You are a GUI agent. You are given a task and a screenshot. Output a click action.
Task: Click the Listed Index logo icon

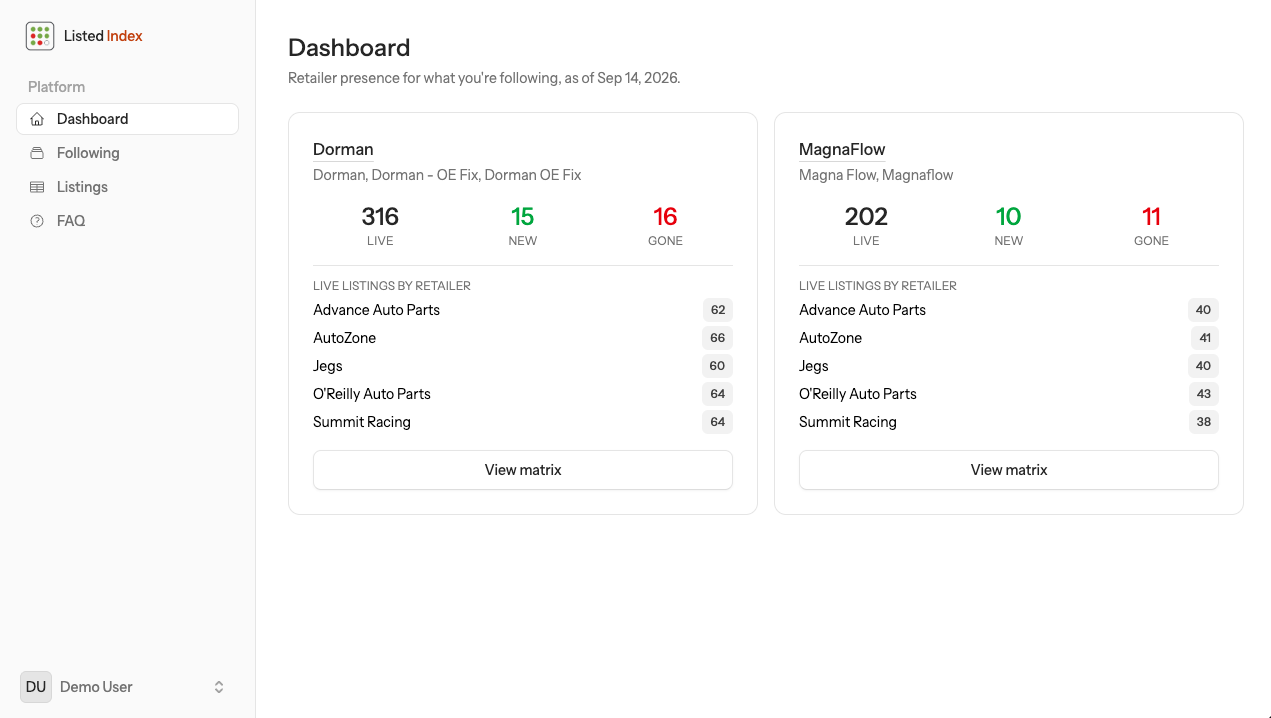(x=40, y=36)
